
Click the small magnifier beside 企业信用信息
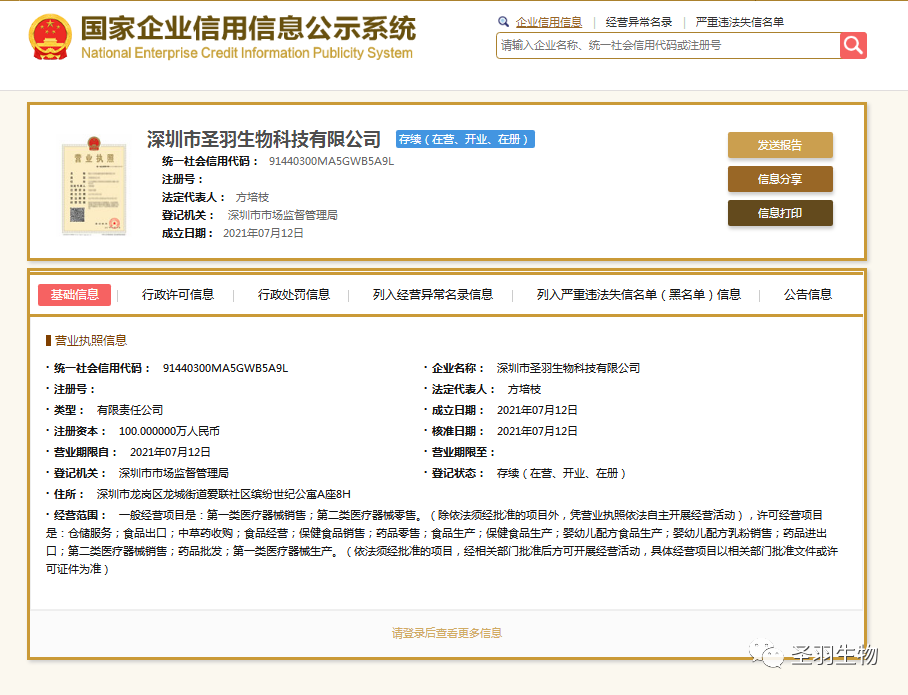(503, 22)
